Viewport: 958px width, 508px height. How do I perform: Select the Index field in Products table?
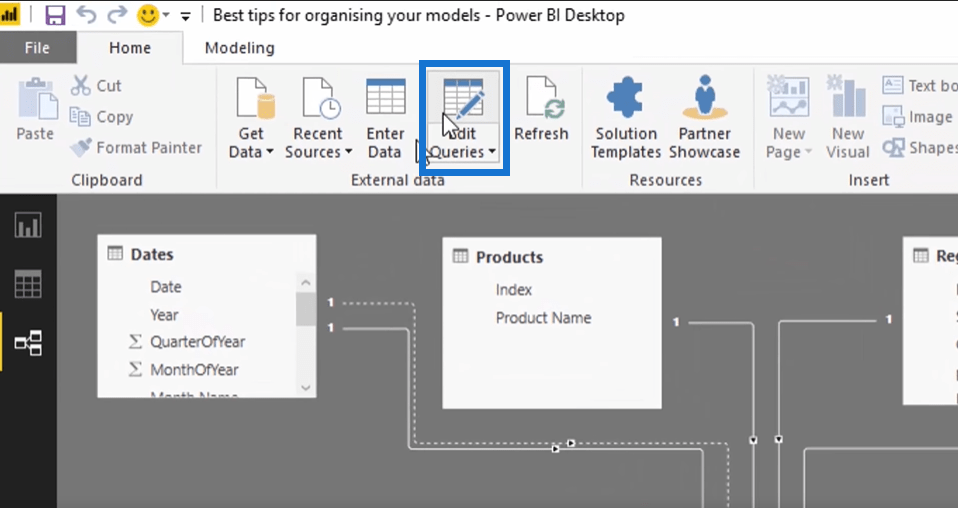514,290
